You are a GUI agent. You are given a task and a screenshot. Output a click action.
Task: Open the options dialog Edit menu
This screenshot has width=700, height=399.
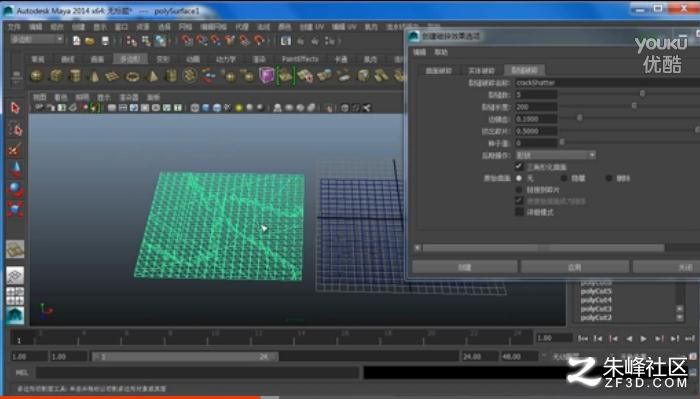coord(419,52)
